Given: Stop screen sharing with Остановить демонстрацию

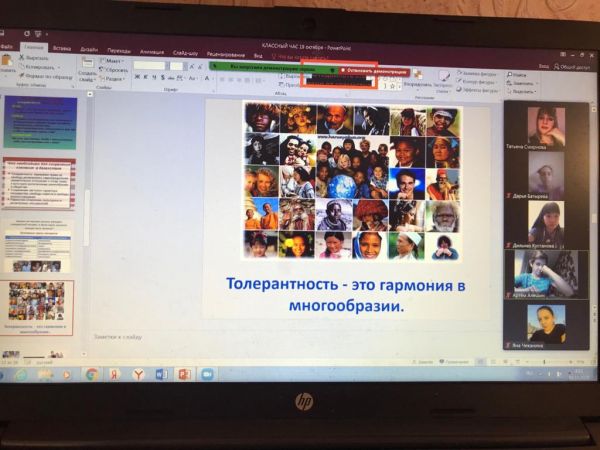Looking at the screenshot, I should pos(373,71).
